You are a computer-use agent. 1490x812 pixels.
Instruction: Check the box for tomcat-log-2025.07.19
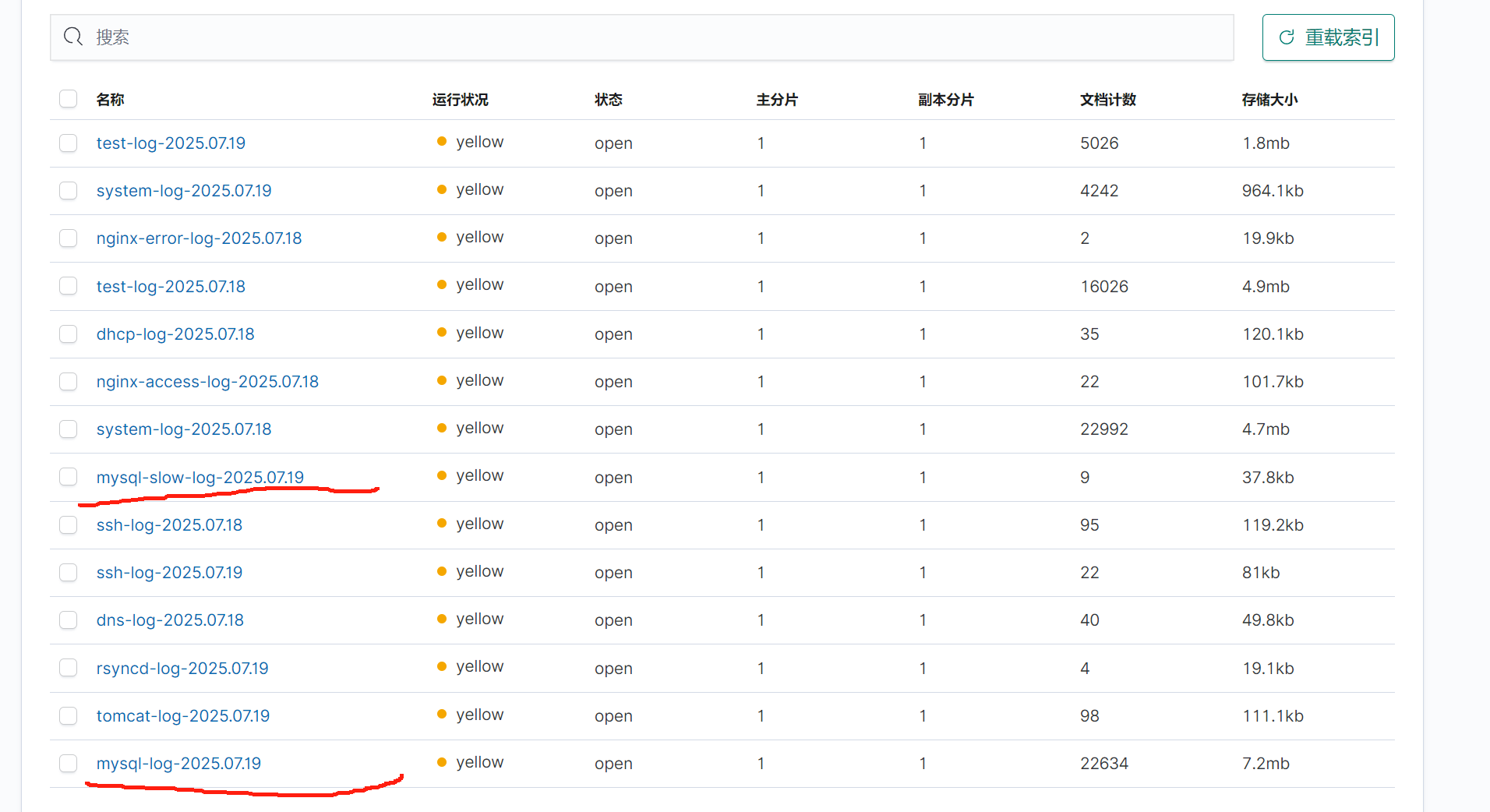pyautogui.click(x=69, y=716)
